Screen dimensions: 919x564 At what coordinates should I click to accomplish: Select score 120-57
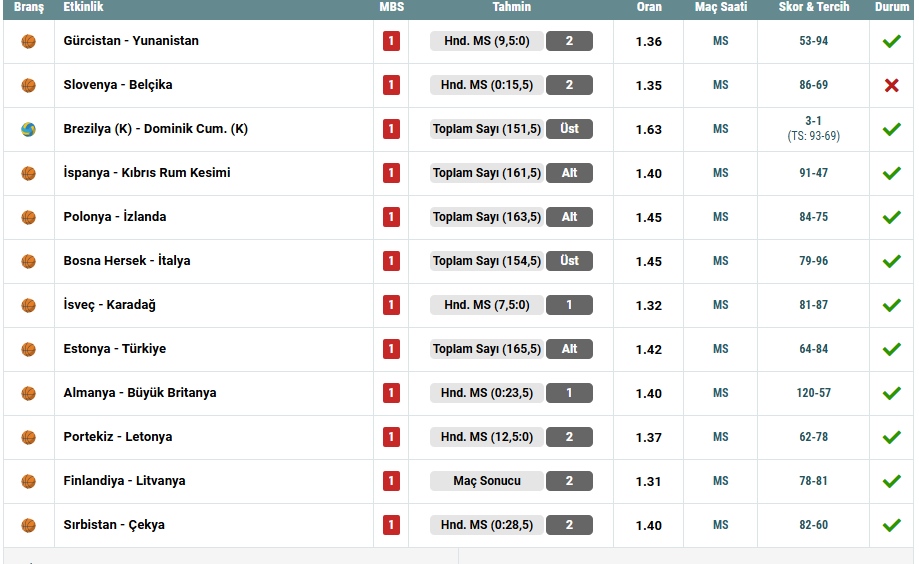tap(814, 393)
